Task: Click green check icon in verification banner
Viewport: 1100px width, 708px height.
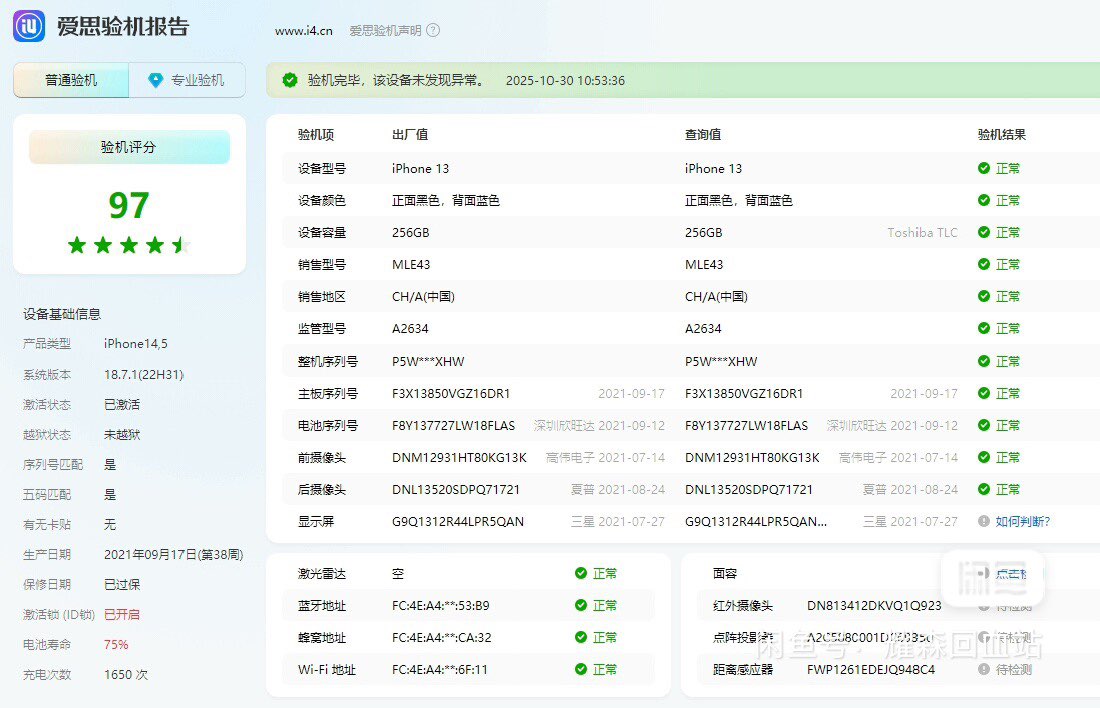Action: pos(290,80)
